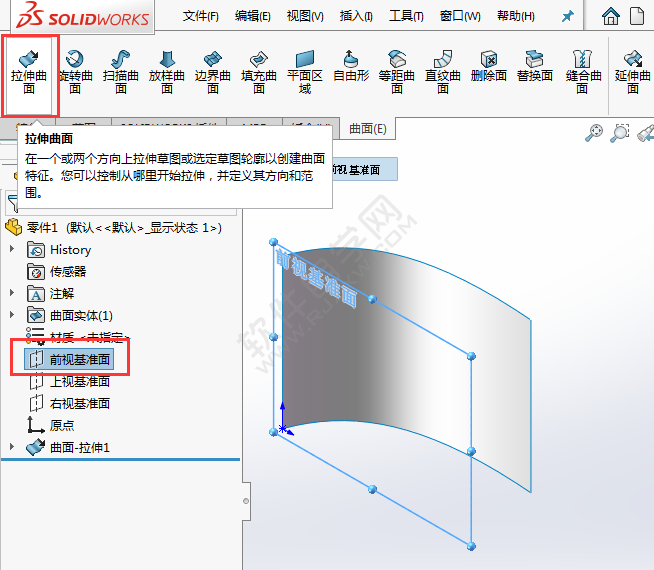The width and height of the screenshot is (654, 570).
Task: Select the 放样曲面 loft surface tool
Action: click(x=167, y=72)
